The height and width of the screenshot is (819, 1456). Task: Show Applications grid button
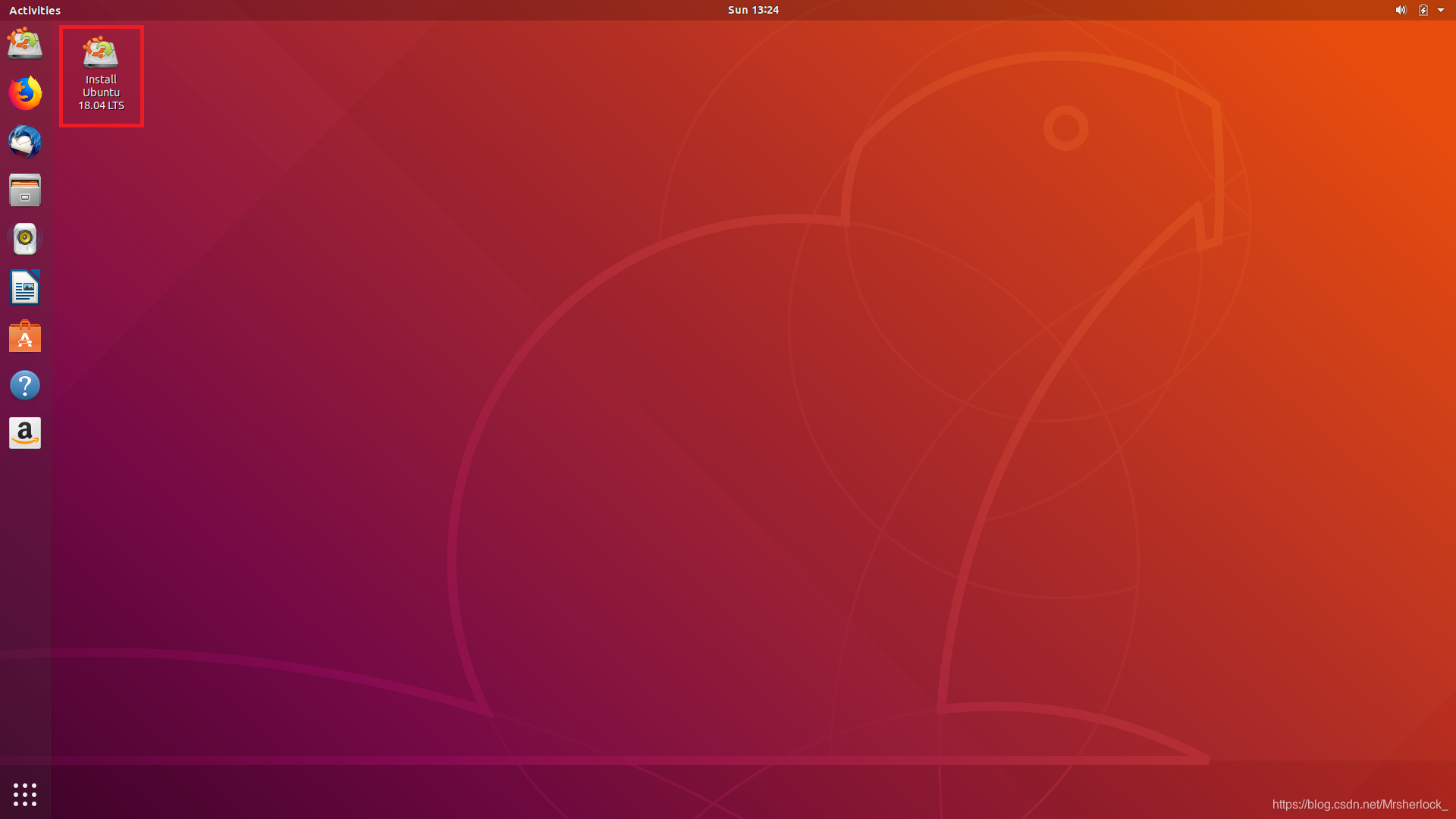(x=25, y=794)
